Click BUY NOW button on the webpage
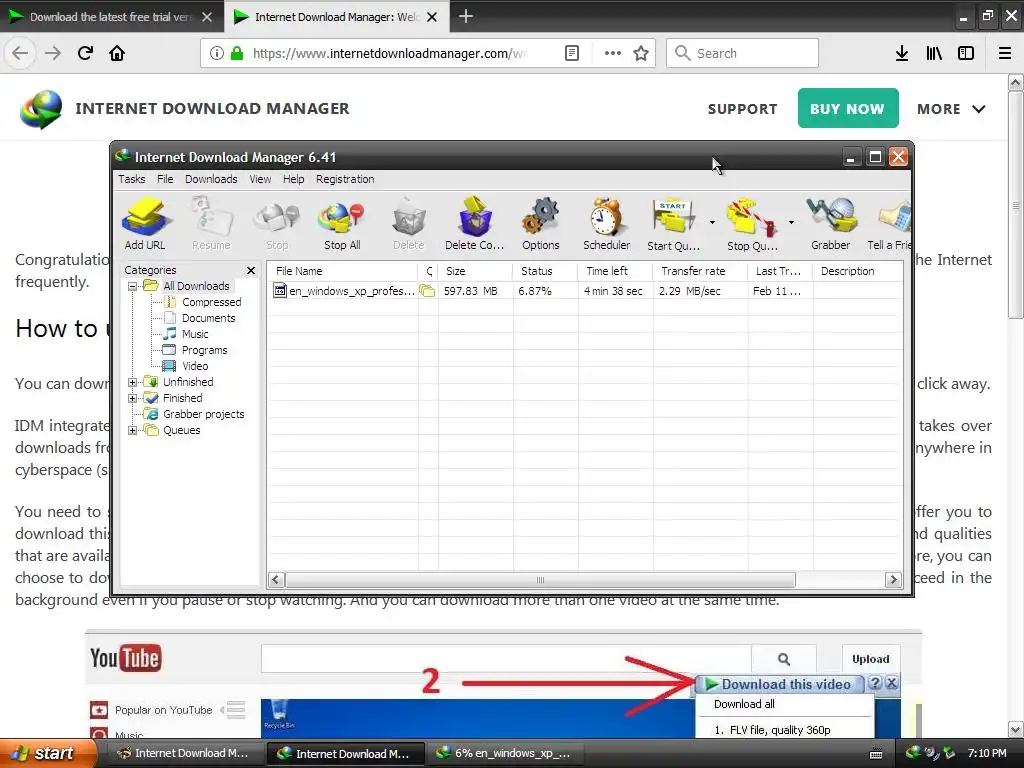 848,108
